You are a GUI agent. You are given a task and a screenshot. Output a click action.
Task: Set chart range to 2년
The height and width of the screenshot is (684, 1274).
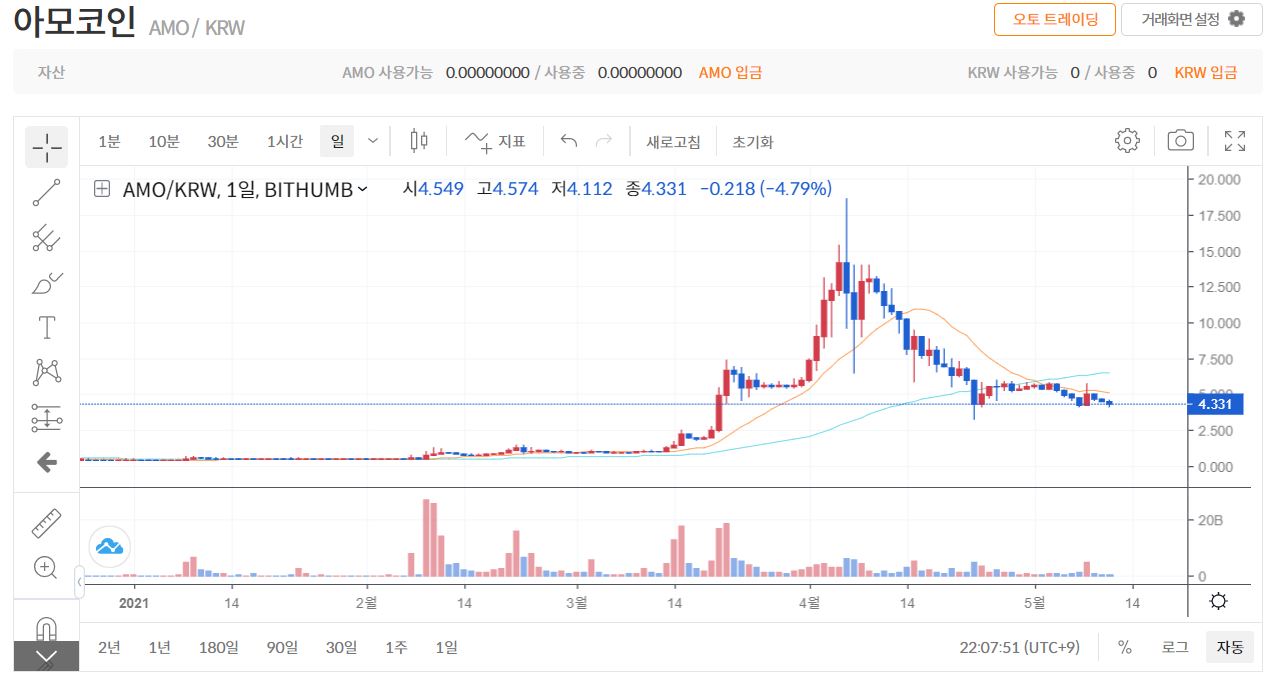tap(109, 647)
